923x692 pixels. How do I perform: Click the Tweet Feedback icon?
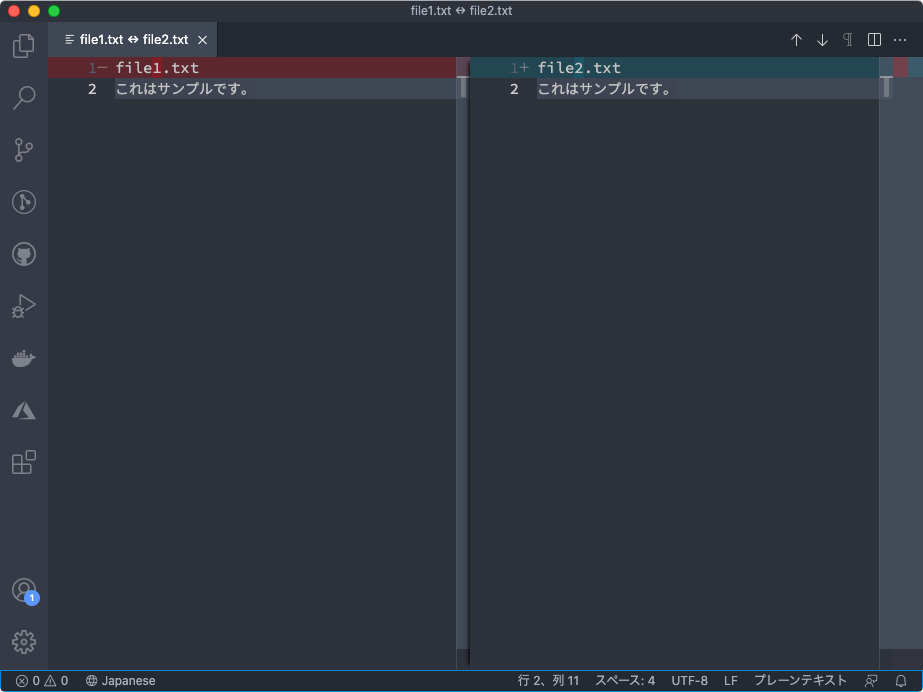pos(871,680)
